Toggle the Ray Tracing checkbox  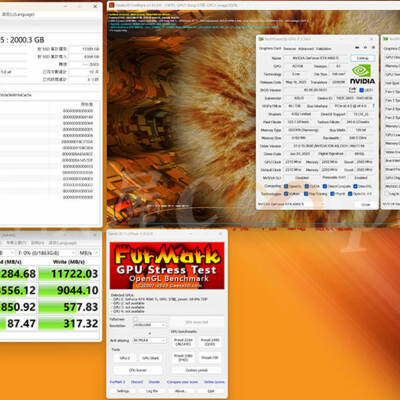tap(306, 194)
